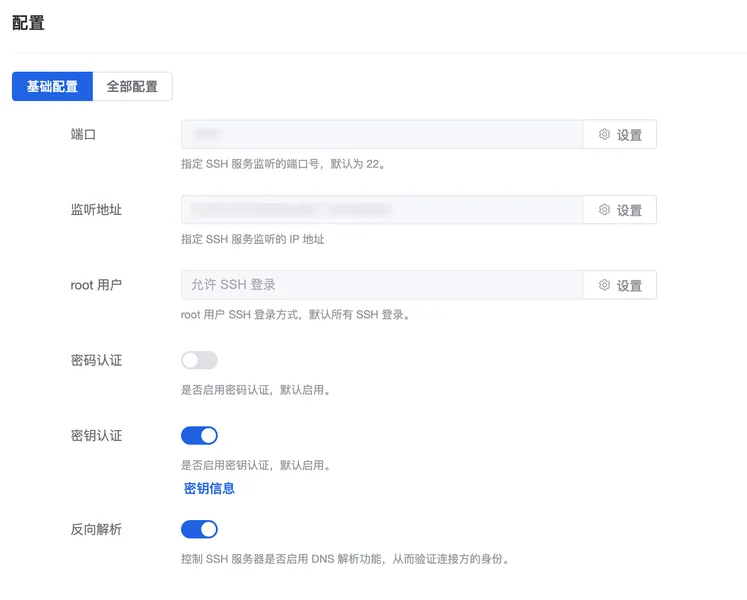The image size is (747, 600).
Task: Click the 监听地址 field label
Action: (96, 210)
